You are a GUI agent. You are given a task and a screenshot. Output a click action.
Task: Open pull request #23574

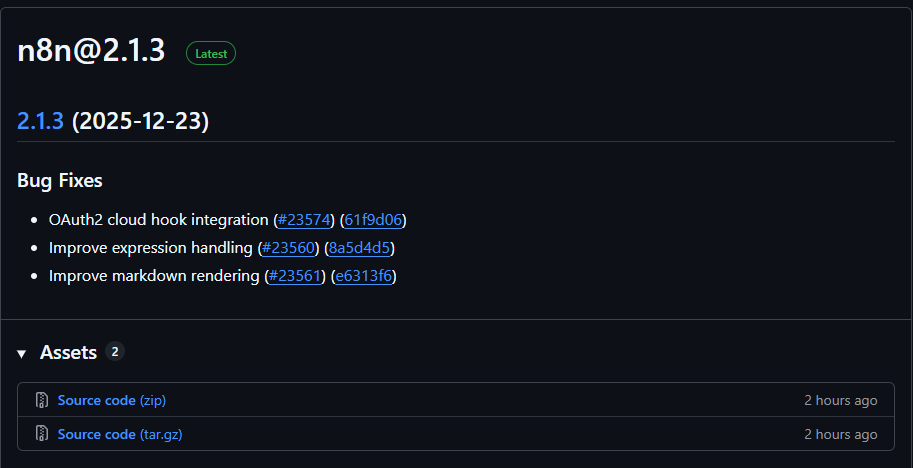303,219
